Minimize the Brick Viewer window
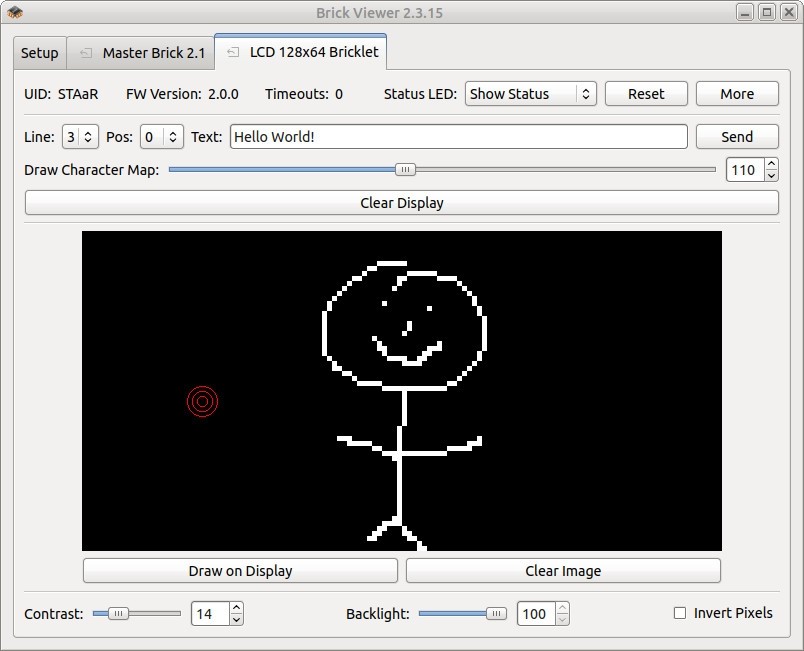 pyautogui.click(x=745, y=12)
